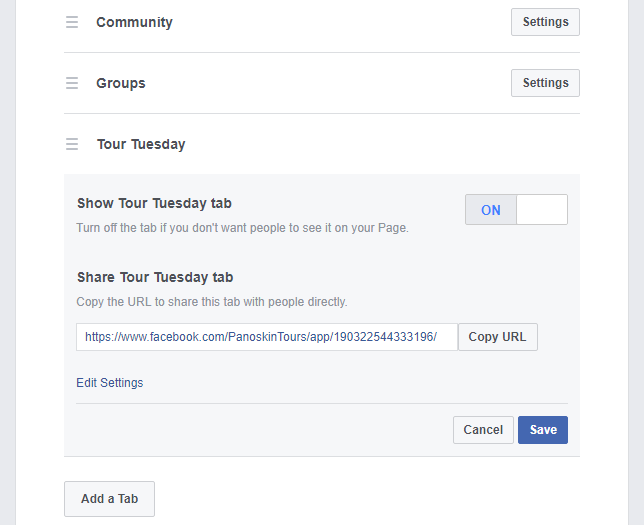Save the Tour Tuesday tab settings
This screenshot has height=525, width=644.
pyautogui.click(x=543, y=430)
